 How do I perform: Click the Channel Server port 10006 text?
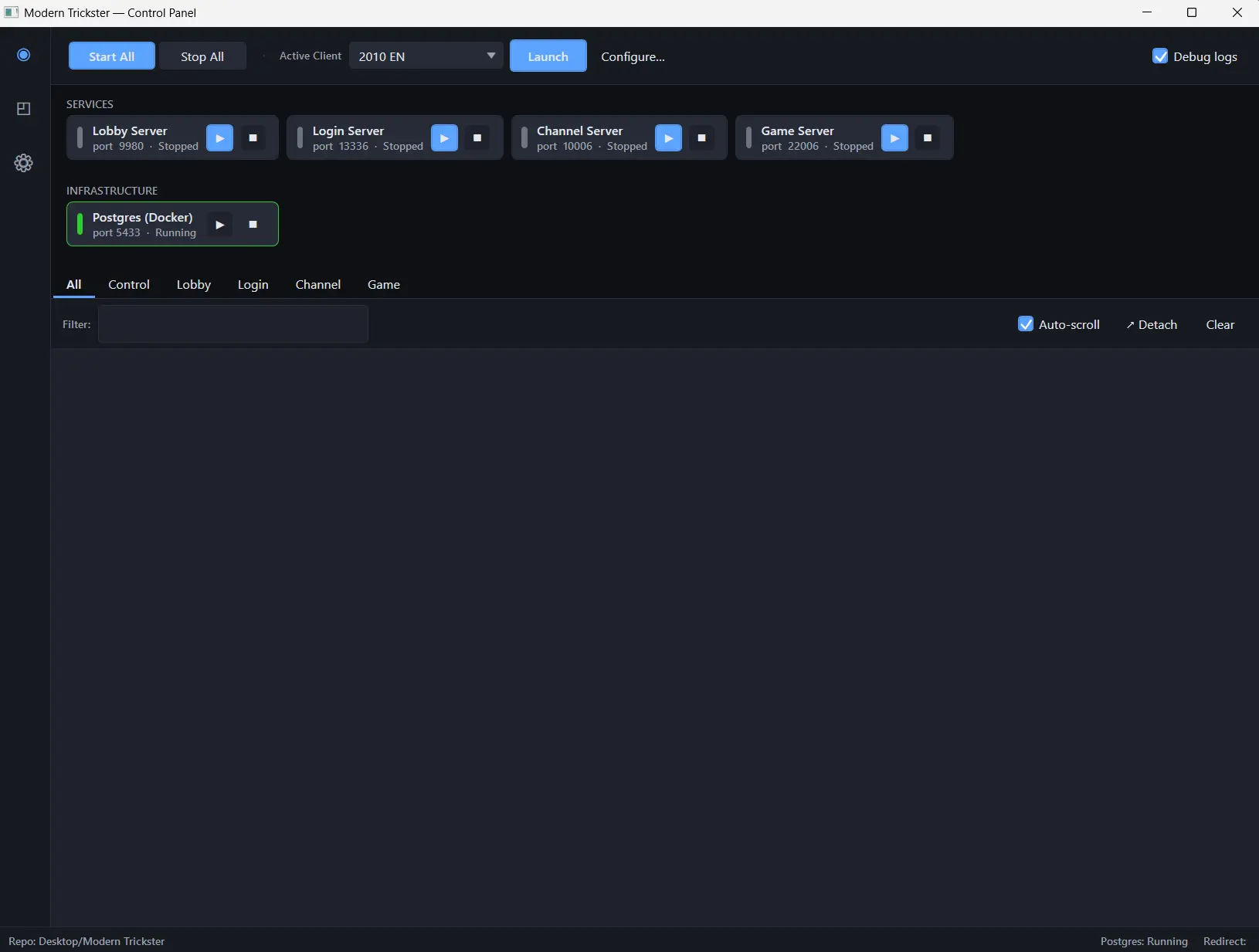click(x=565, y=147)
